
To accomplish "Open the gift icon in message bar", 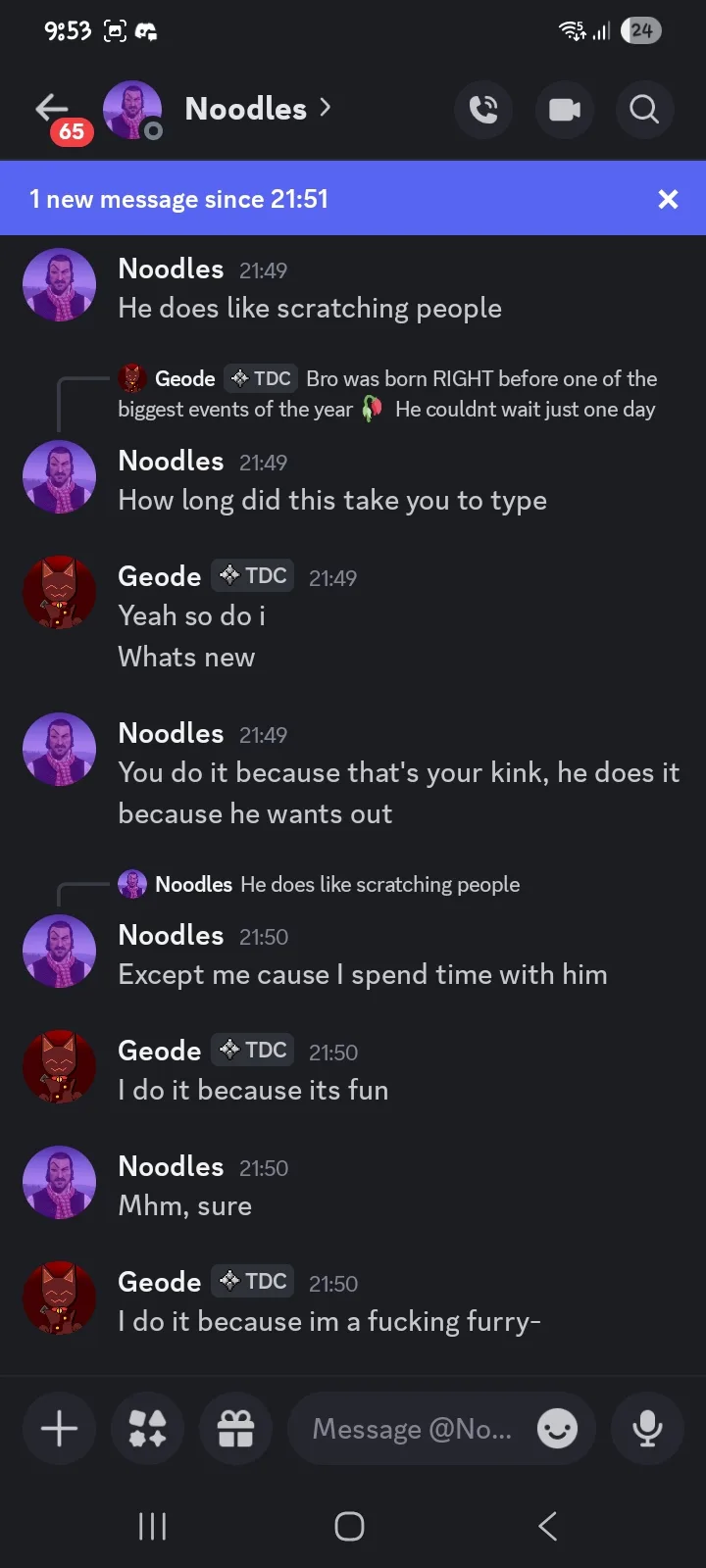I will (x=235, y=1429).
